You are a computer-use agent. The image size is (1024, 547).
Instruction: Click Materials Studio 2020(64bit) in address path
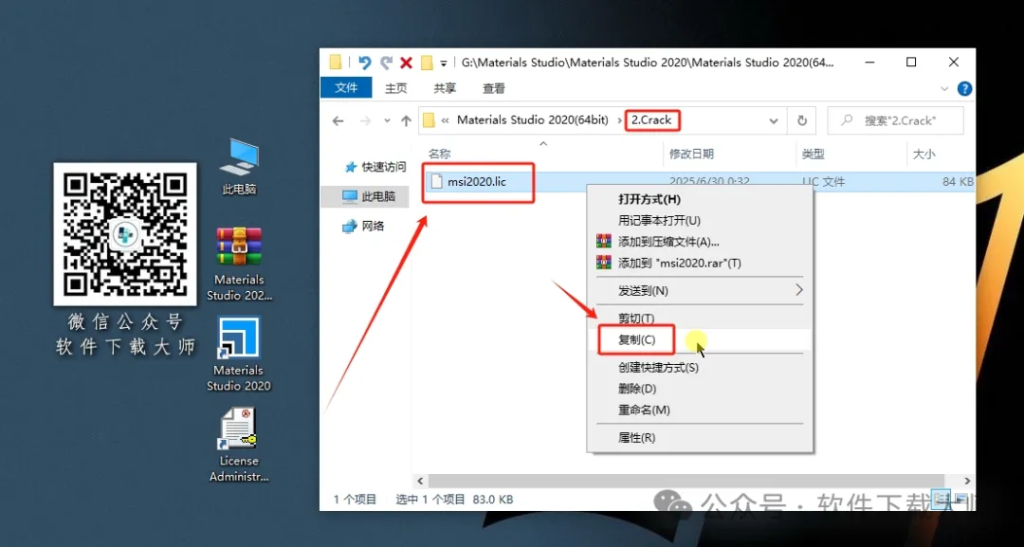[x=532, y=120]
